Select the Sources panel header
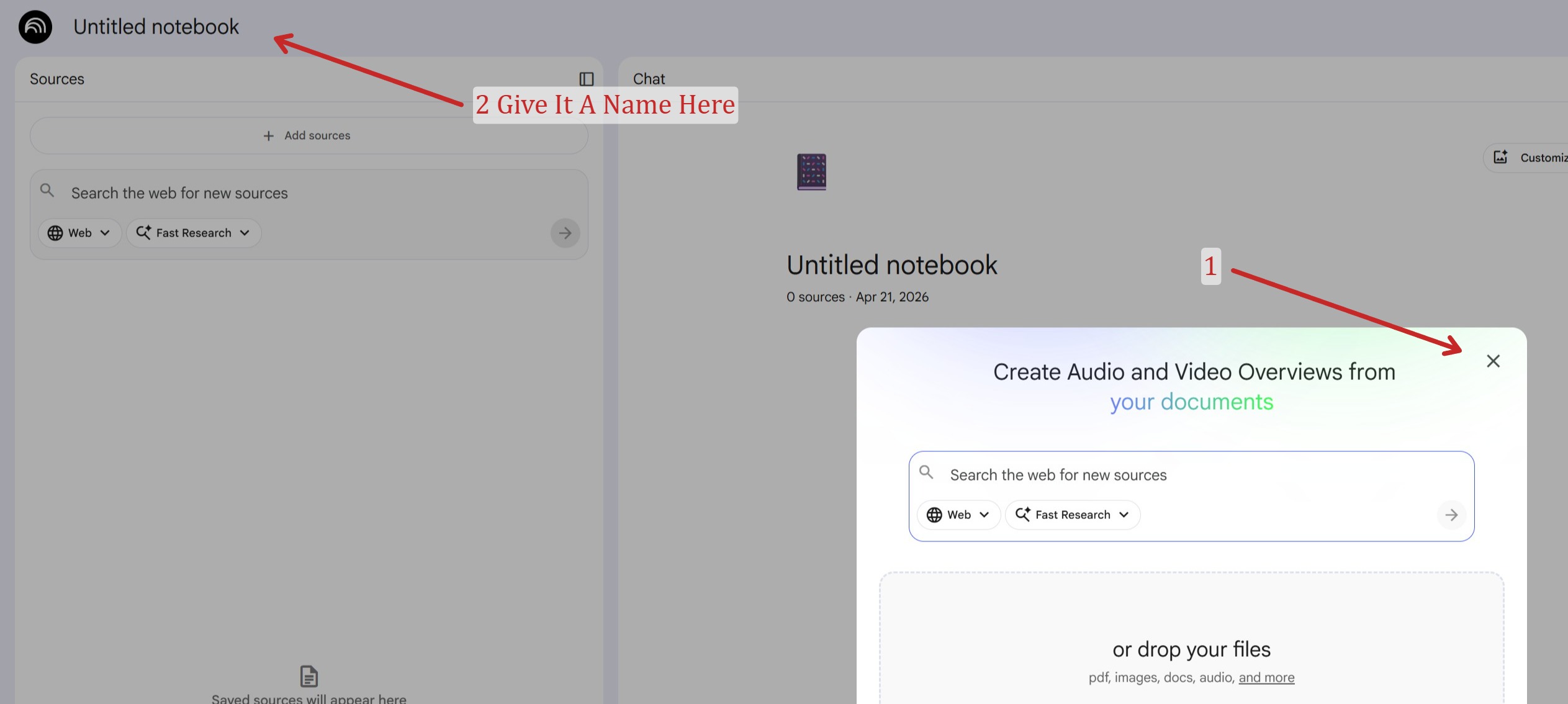Viewport: 1568px width, 704px height. [56, 79]
